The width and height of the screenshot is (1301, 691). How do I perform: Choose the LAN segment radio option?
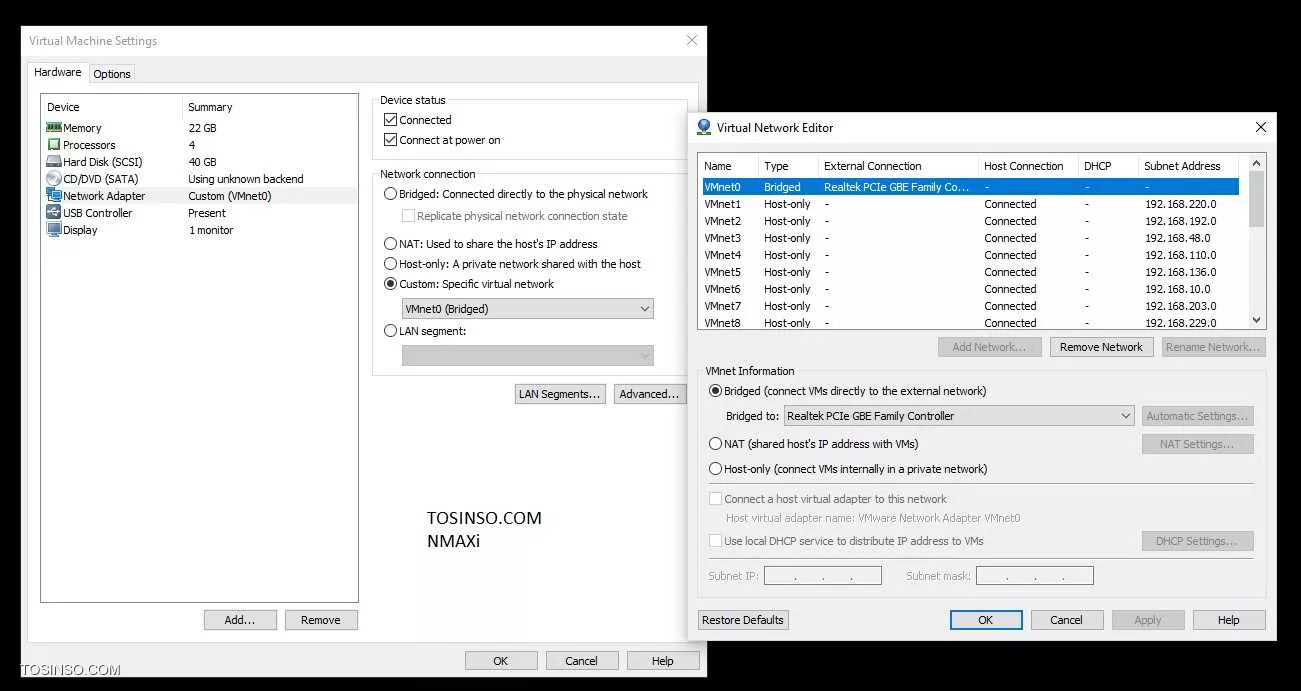(x=391, y=331)
